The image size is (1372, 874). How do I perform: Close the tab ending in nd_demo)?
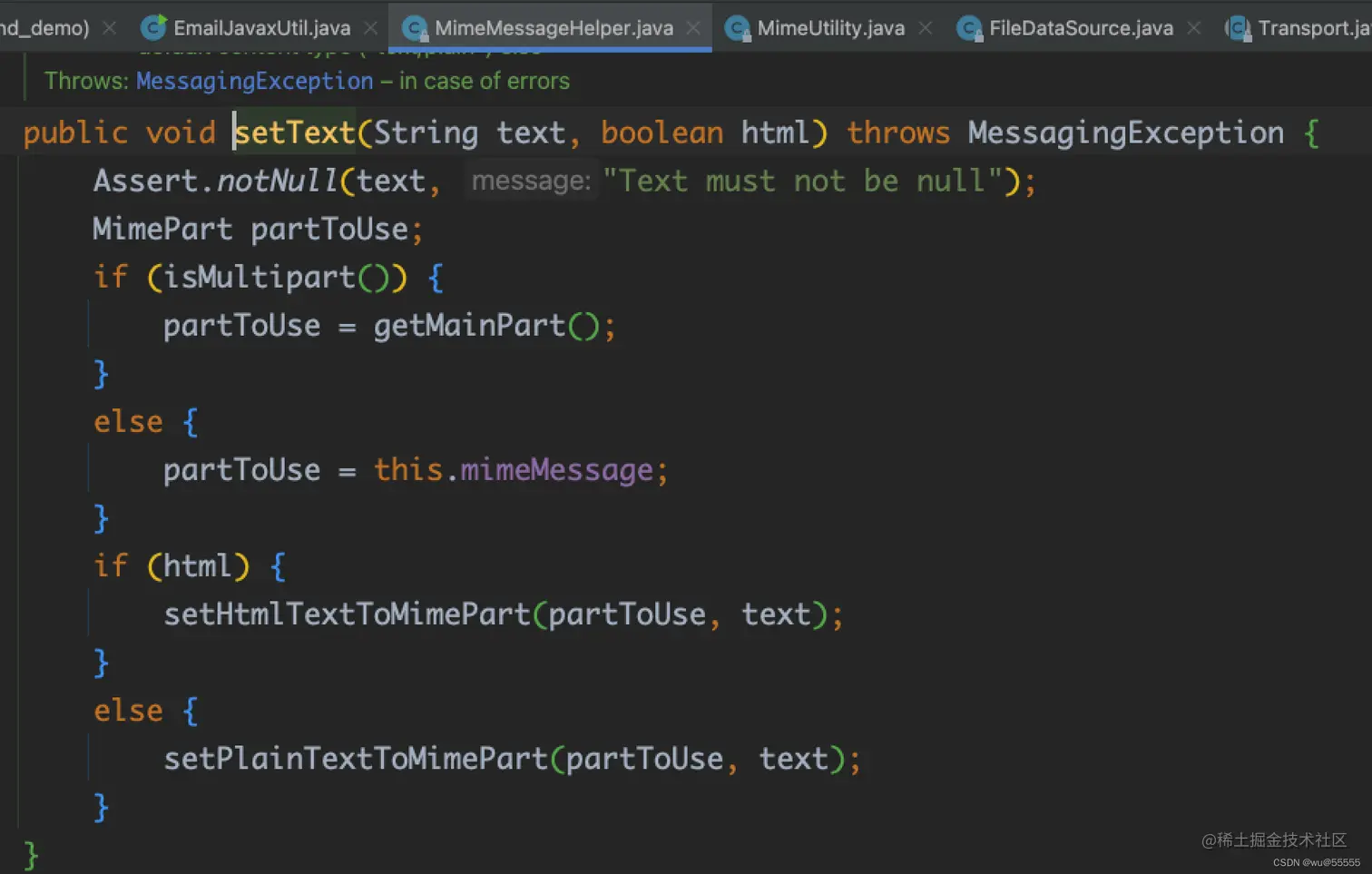[x=109, y=28]
